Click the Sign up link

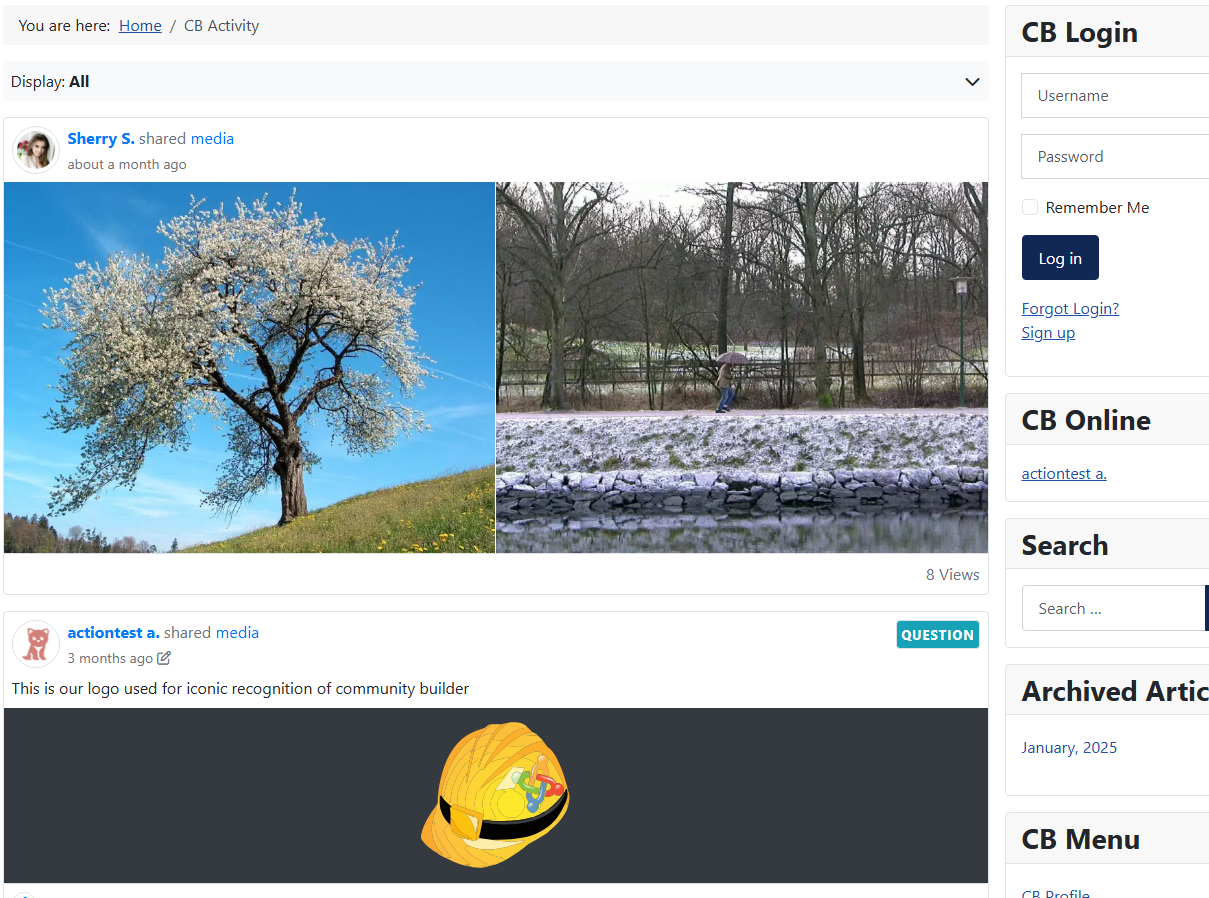1048,333
